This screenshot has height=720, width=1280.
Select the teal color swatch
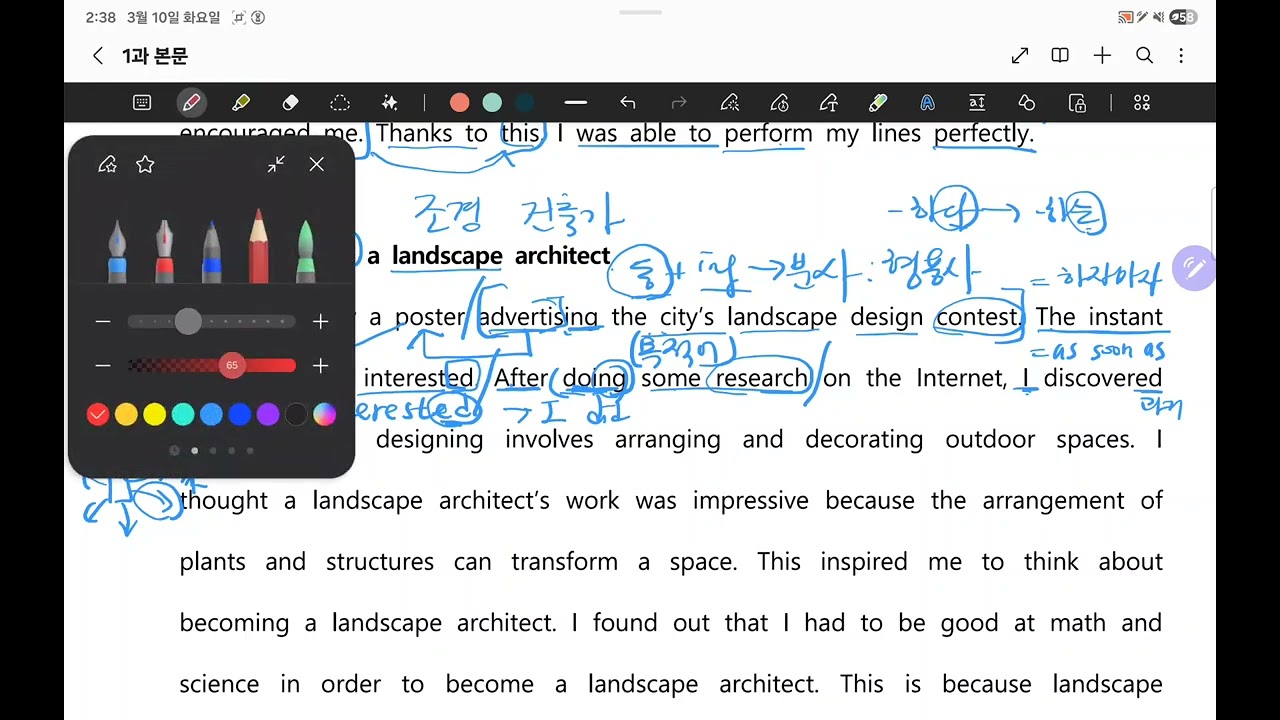(x=183, y=414)
